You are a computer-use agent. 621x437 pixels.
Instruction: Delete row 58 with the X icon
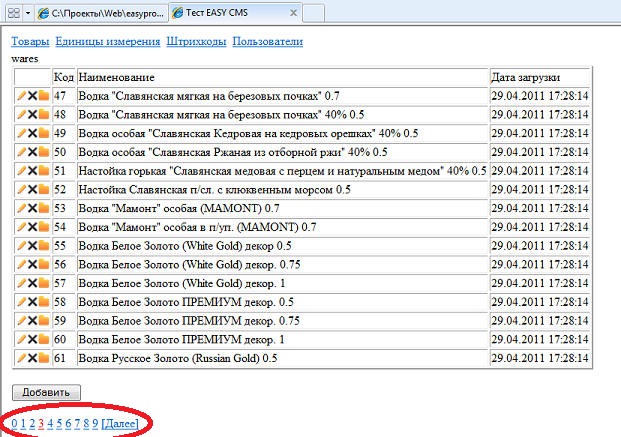[x=32, y=302]
